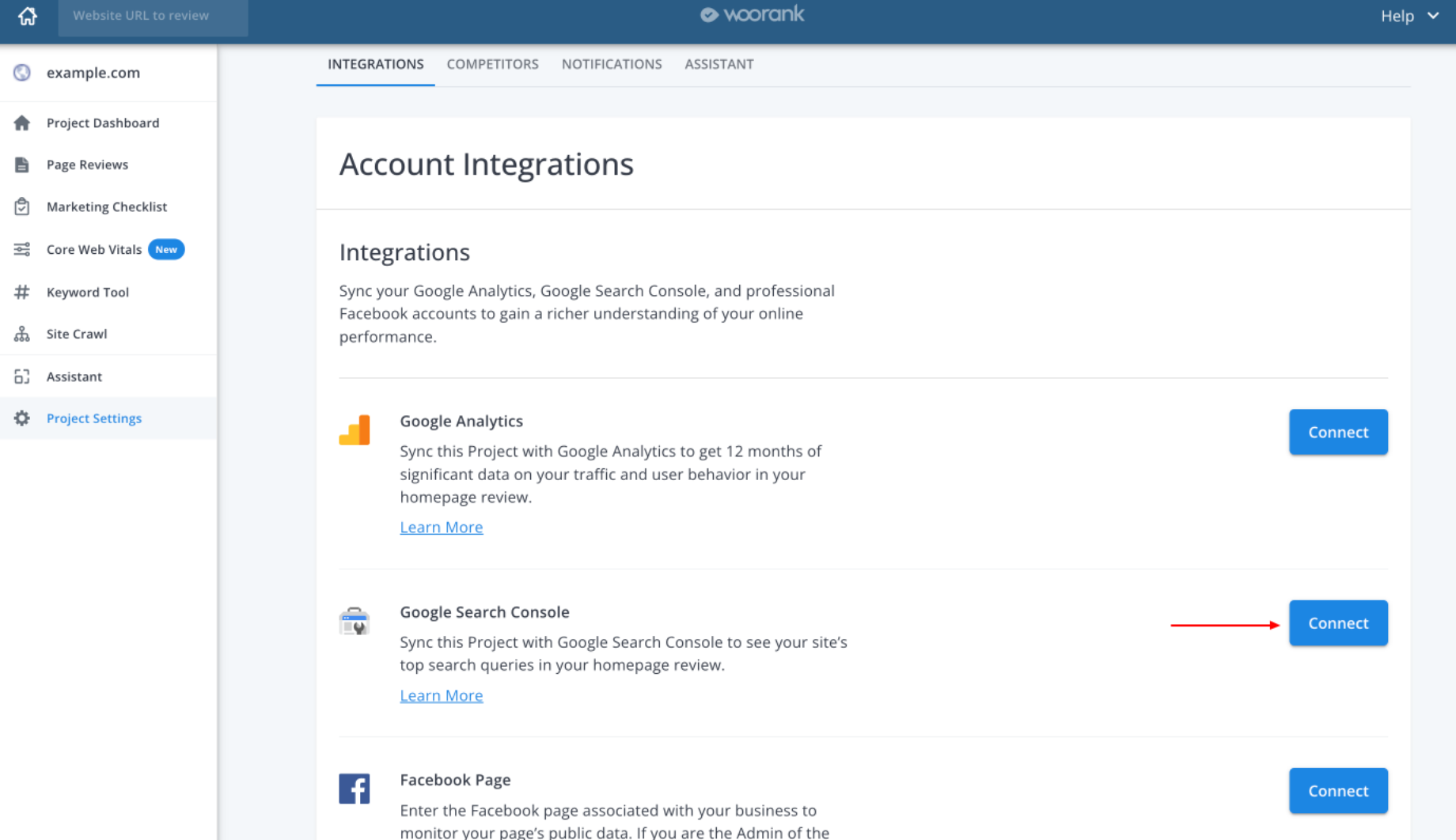Open Marketing Checklist in sidebar

coord(108,206)
